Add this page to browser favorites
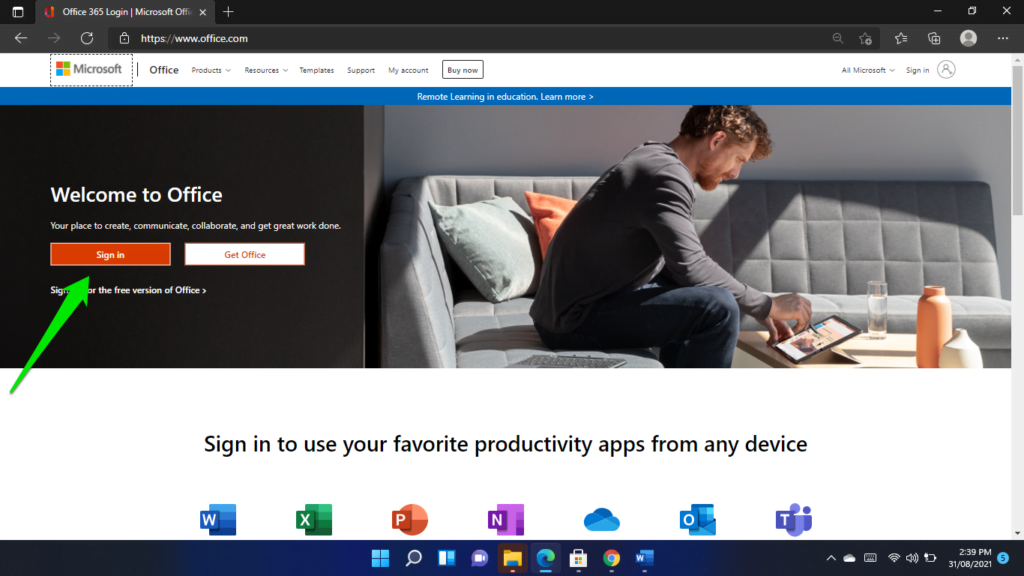Image resolution: width=1024 pixels, height=576 pixels. [868, 38]
